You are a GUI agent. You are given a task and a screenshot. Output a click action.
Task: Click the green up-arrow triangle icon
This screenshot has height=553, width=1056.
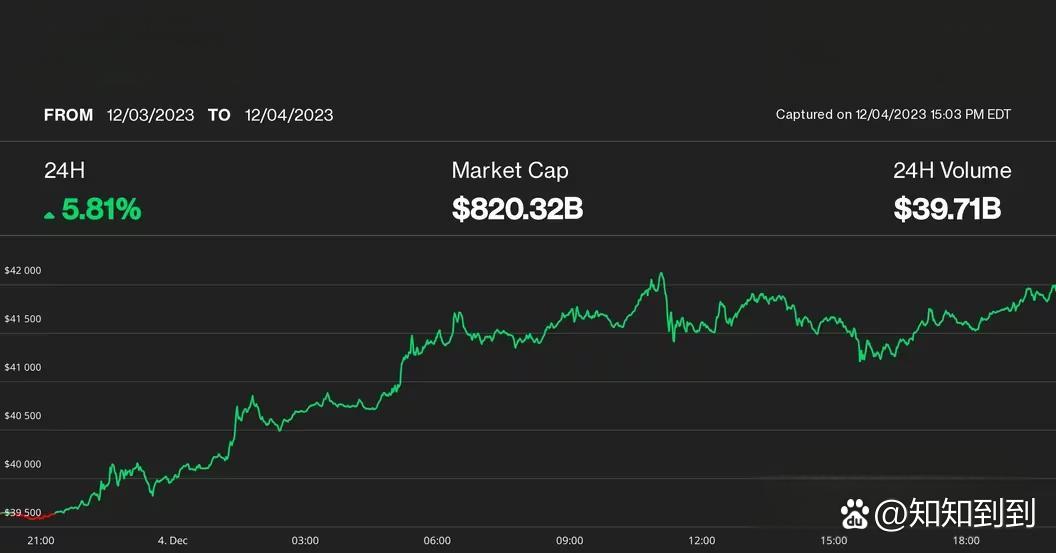[x=49, y=213]
